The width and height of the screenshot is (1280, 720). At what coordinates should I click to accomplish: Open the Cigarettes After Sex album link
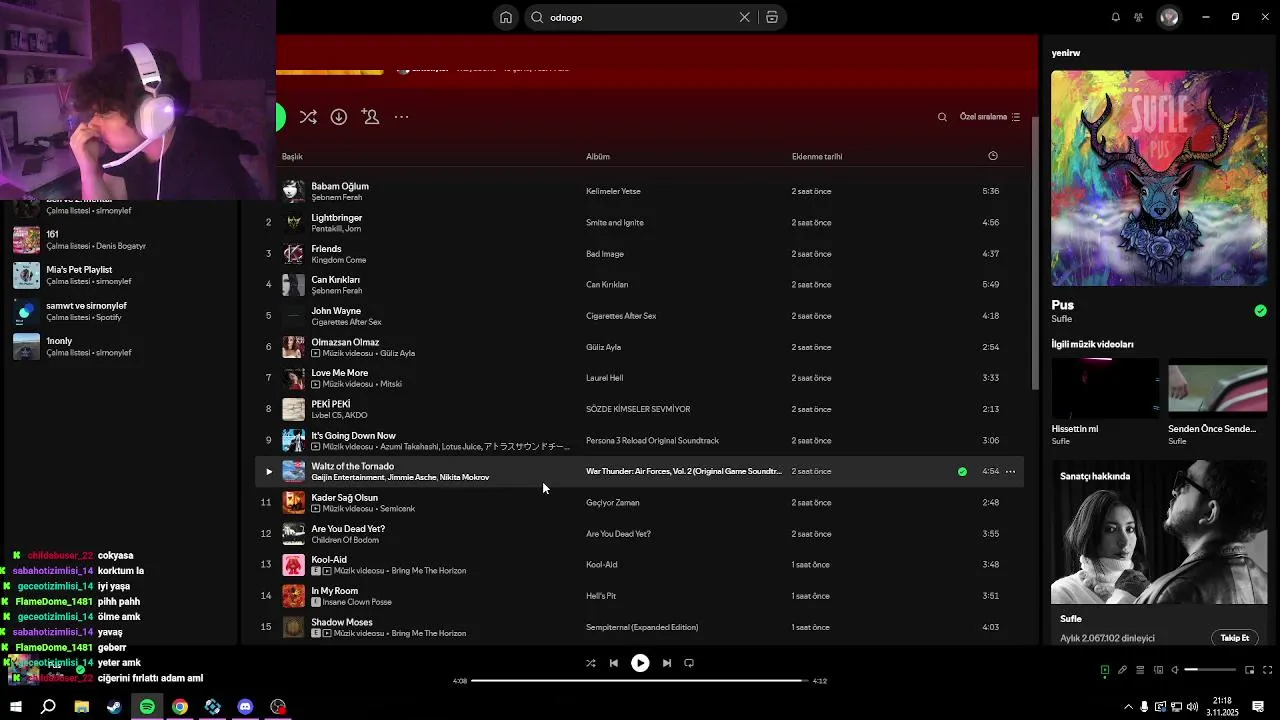[x=621, y=316]
